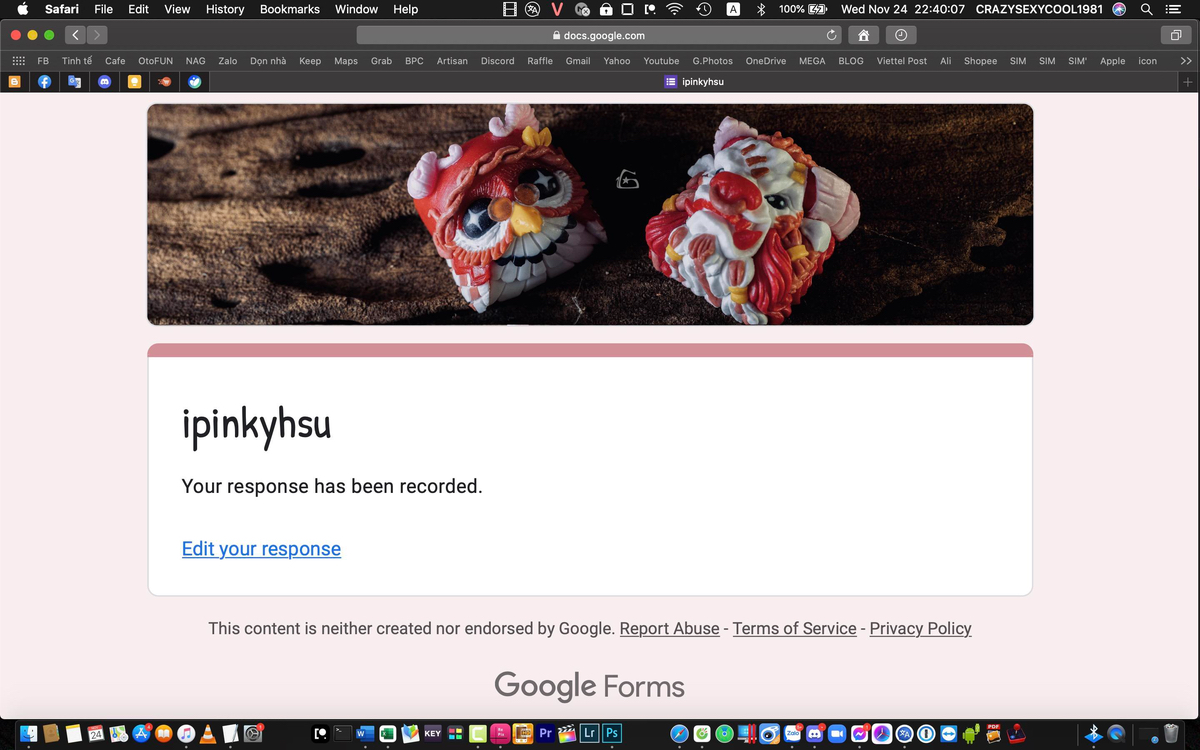Add a new tab with plus button
The image size is (1200, 750).
1188,82
